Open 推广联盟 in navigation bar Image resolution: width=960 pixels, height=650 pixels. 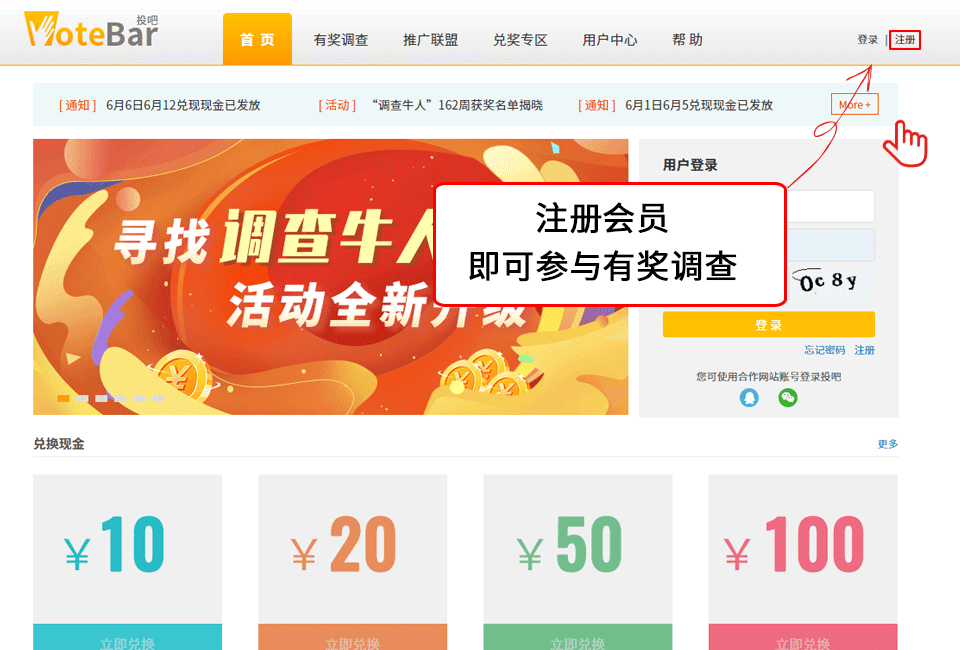430,40
